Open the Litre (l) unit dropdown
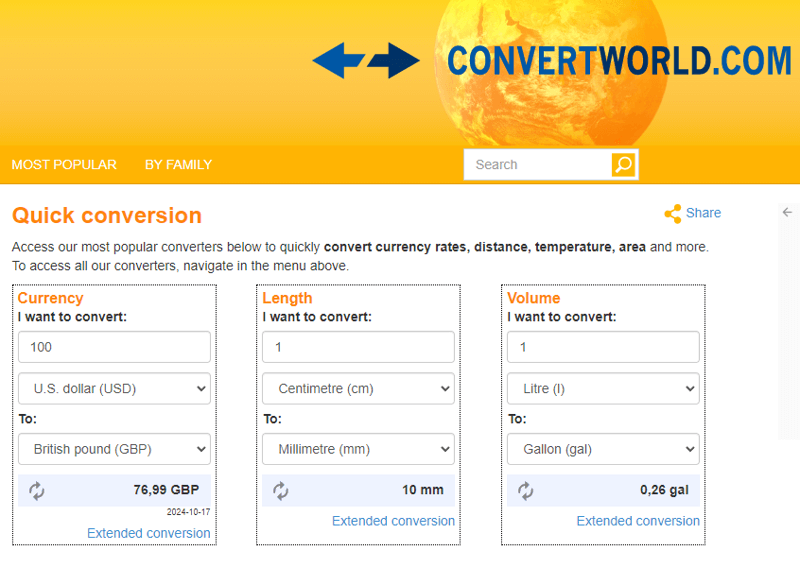 (603, 388)
